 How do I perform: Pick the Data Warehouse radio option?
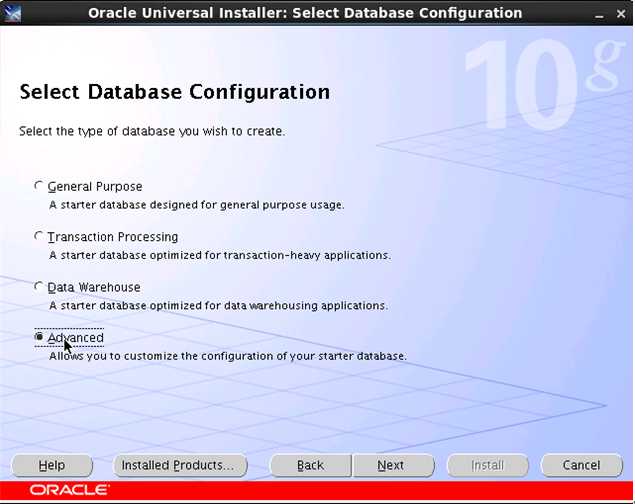(39, 287)
